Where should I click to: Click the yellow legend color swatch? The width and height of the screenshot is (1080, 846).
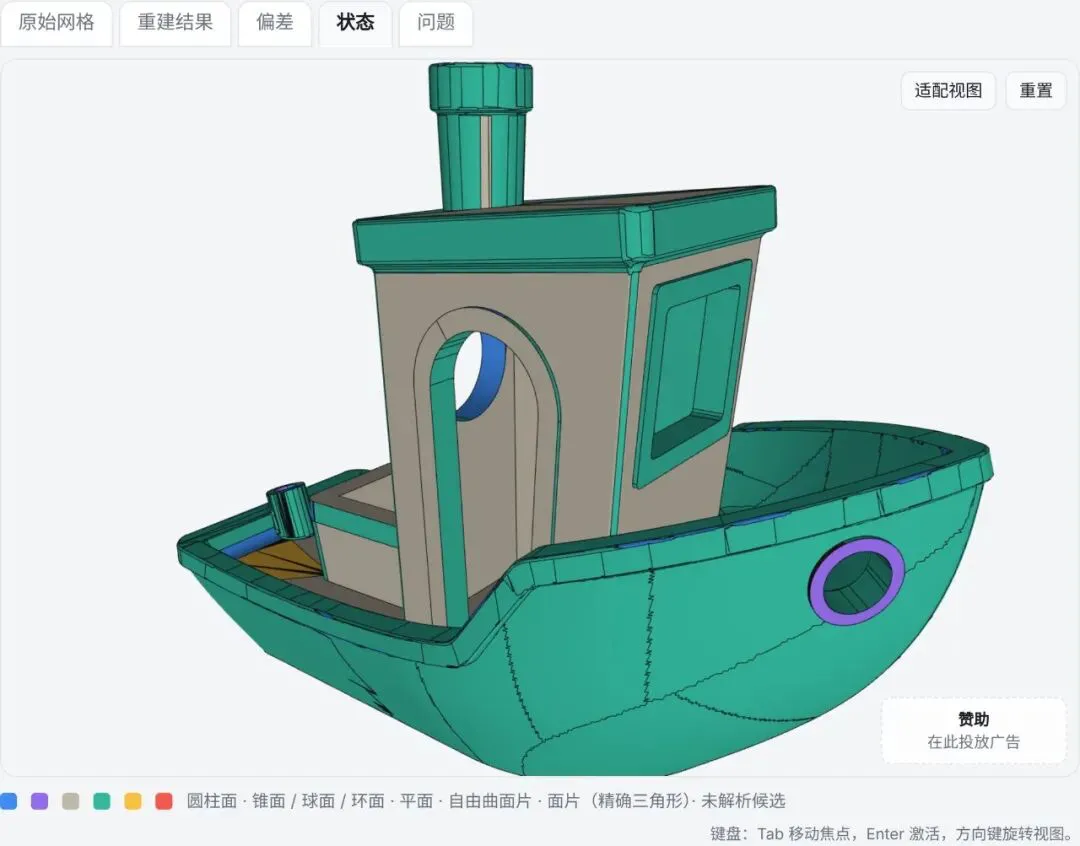[132, 801]
